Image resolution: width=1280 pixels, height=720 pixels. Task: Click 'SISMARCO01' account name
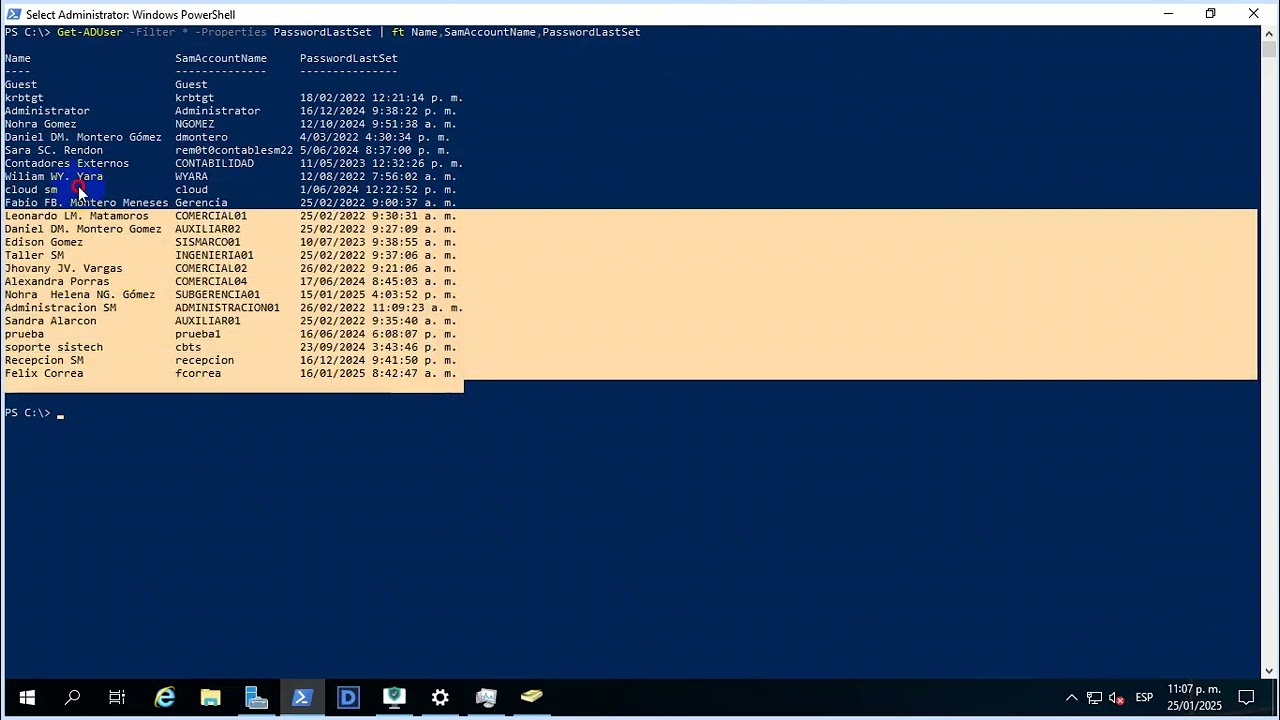coord(208,242)
